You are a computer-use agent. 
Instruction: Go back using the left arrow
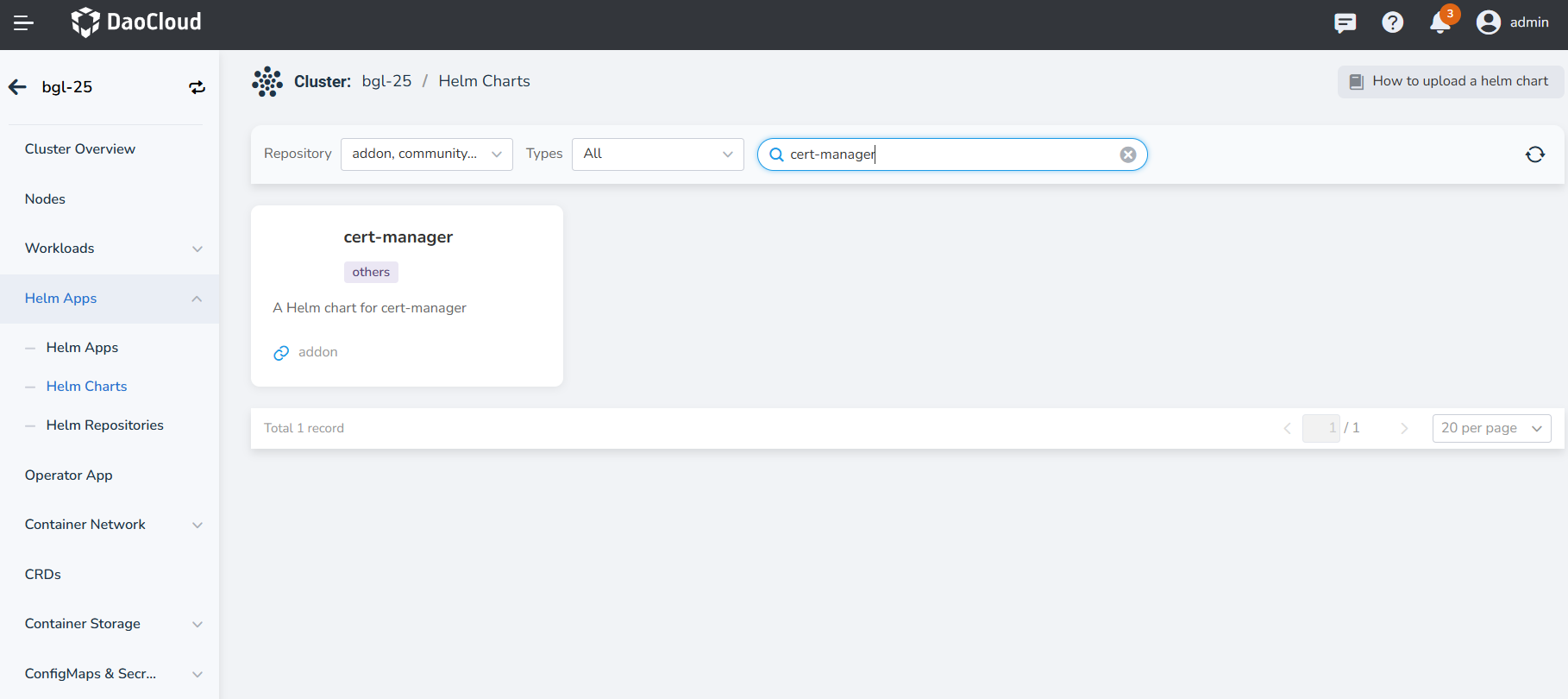17,87
